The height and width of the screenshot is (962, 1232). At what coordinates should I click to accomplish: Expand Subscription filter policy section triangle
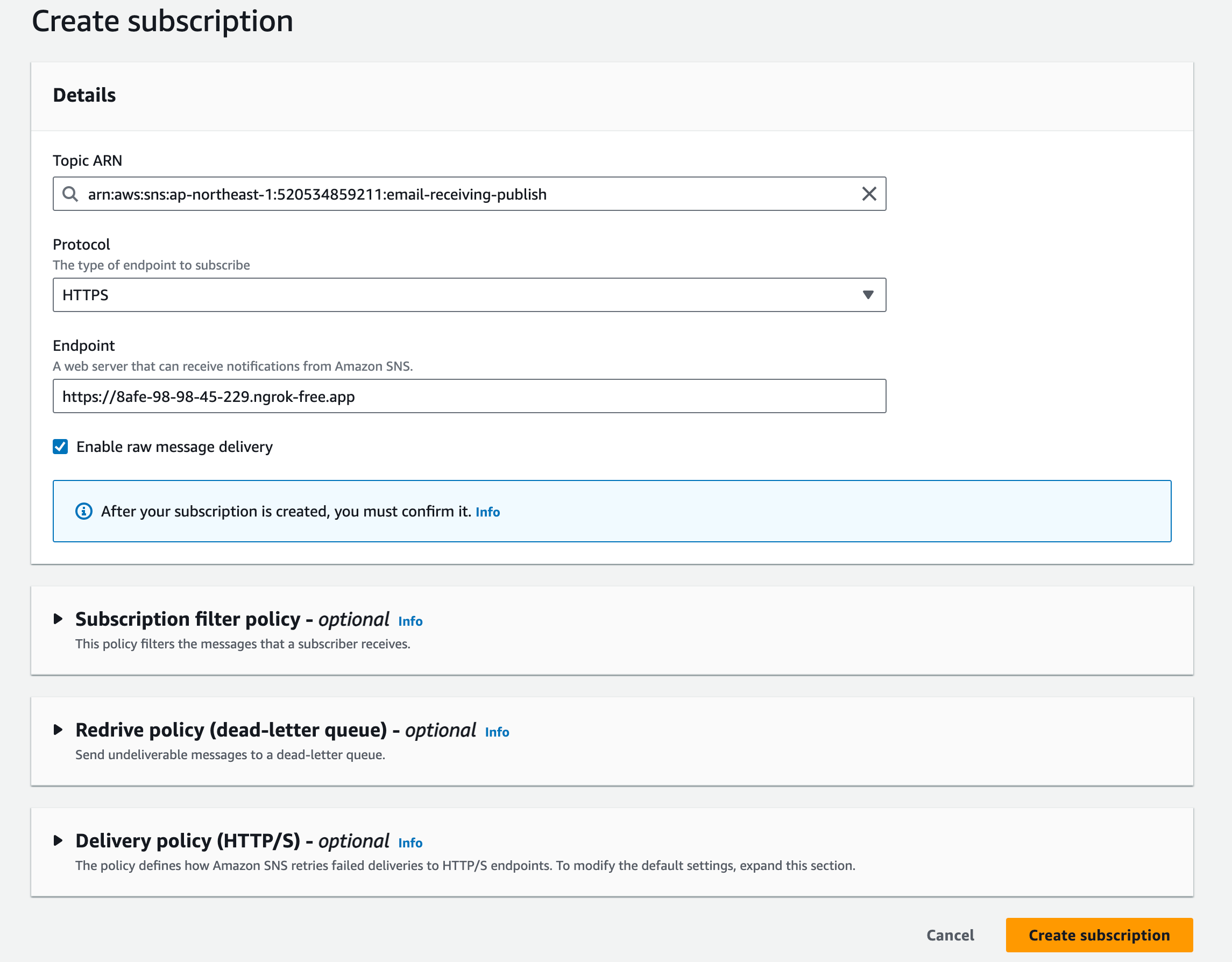click(58, 619)
